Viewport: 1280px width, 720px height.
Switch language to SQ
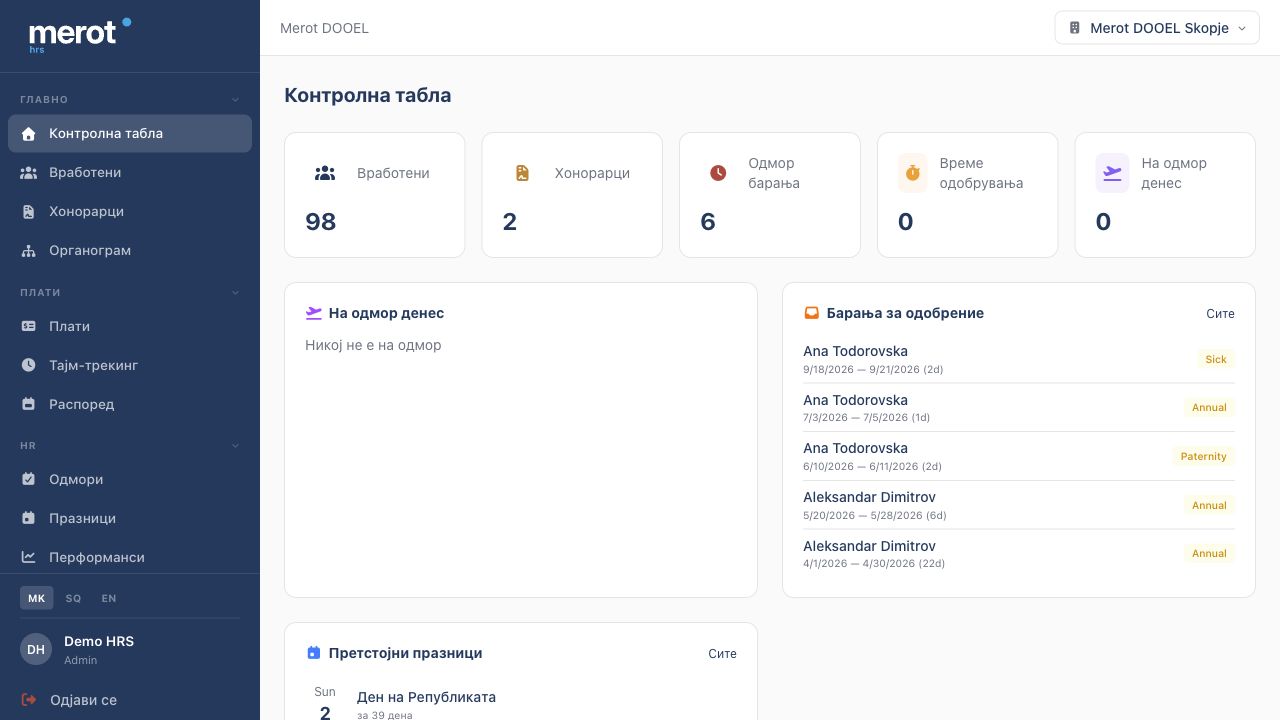coord(73,598)
